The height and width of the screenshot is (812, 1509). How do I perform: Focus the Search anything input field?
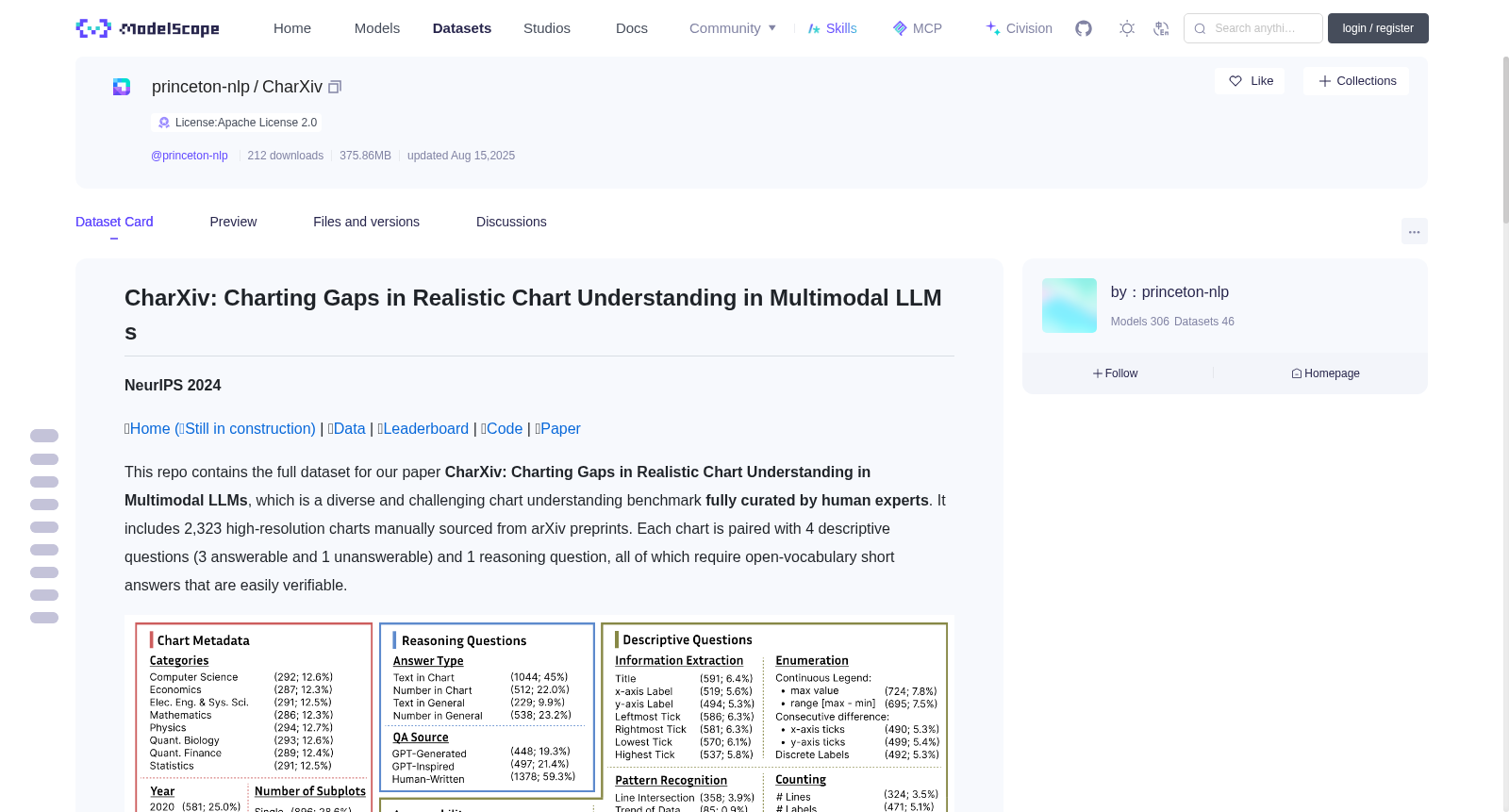(1253, 28)
